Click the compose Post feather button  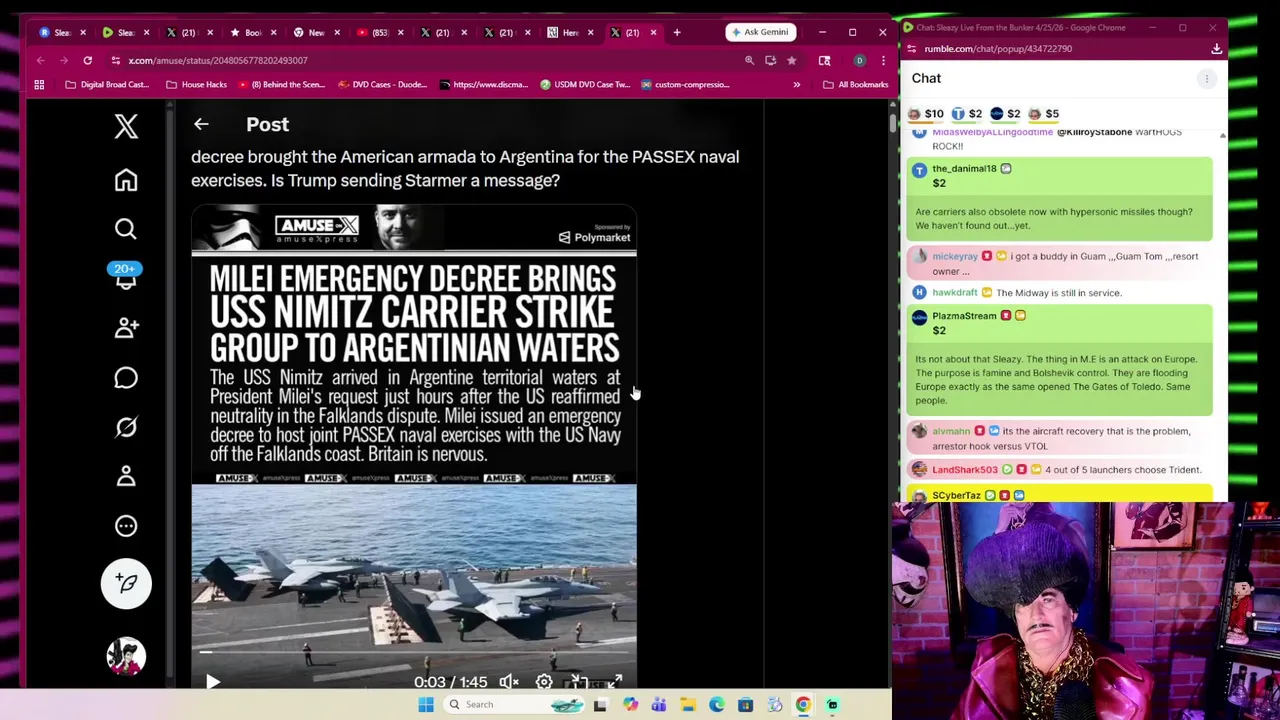coord(126,584)
